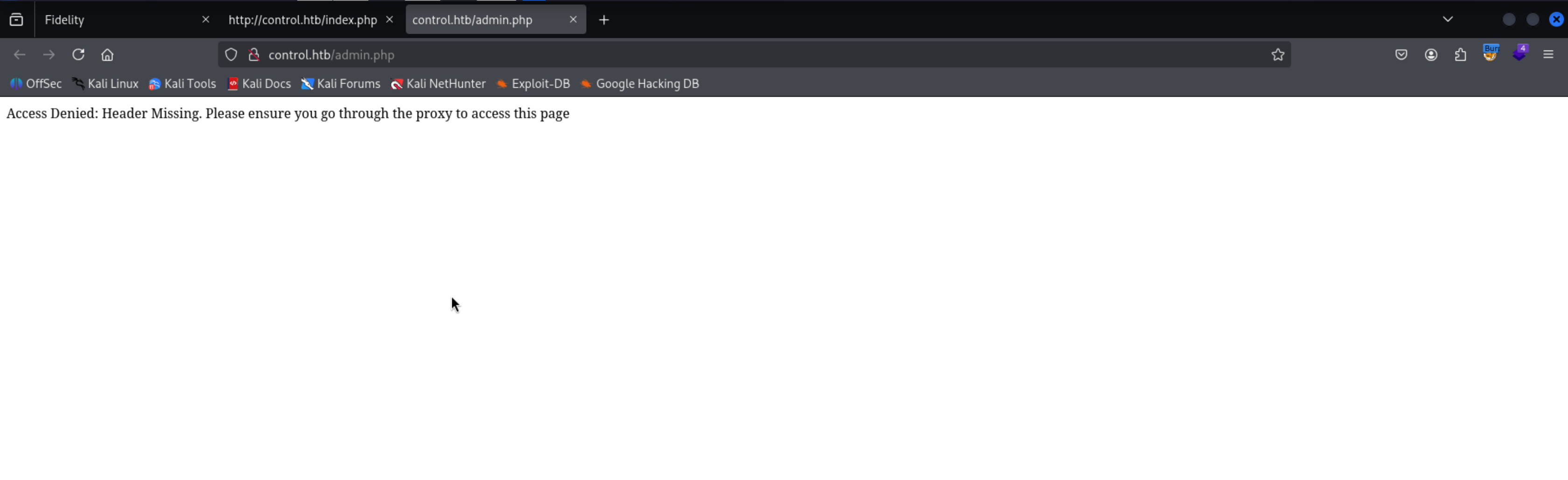Bookmark this page with the star icon
Viewport: 1568px width, 480px height.
tap(1277, 55)
